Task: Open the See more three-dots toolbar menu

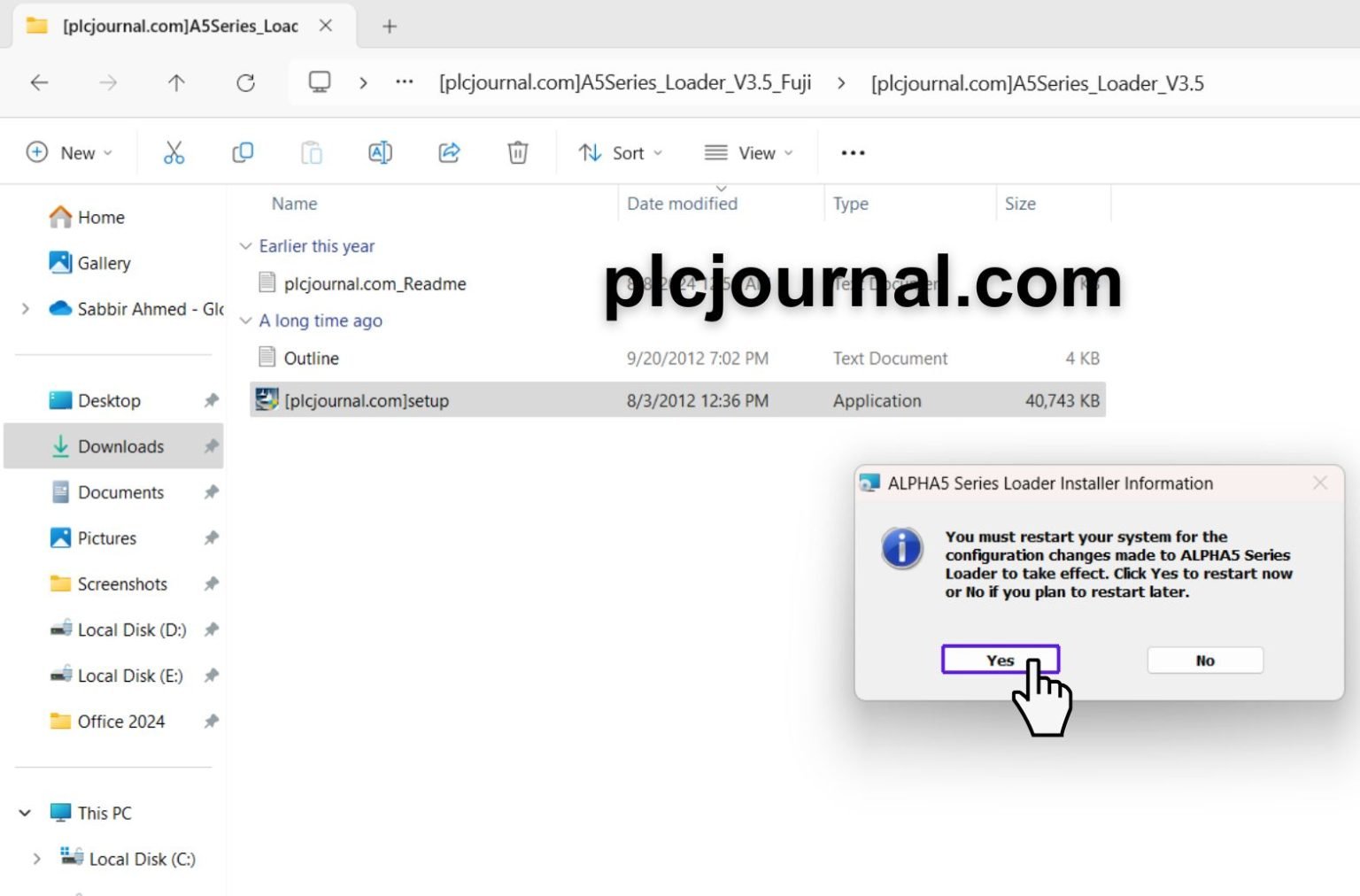Action: 853,153
